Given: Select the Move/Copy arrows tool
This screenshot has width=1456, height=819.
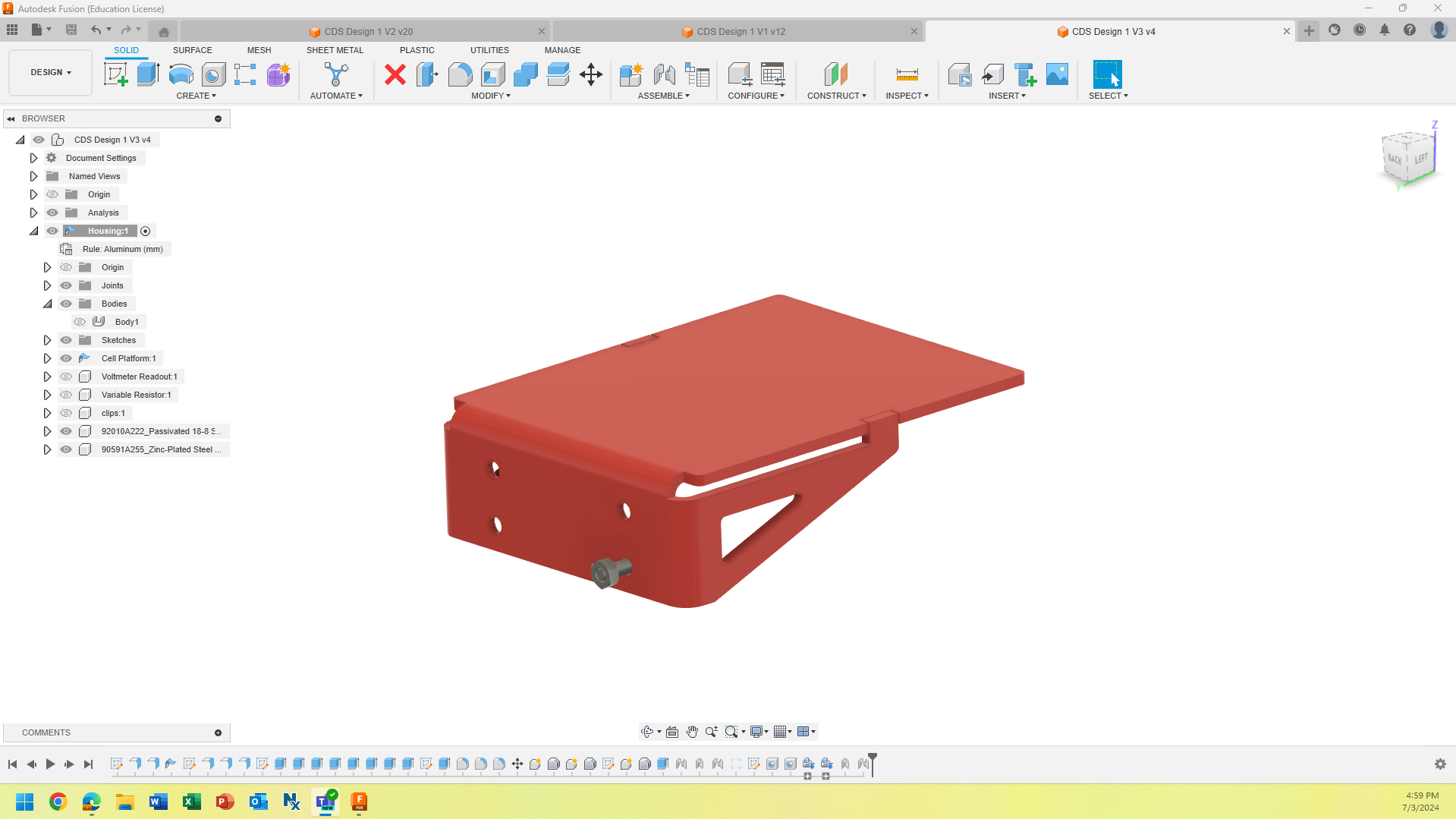Looking at the screenshot, I should click(x=590, y=74).
